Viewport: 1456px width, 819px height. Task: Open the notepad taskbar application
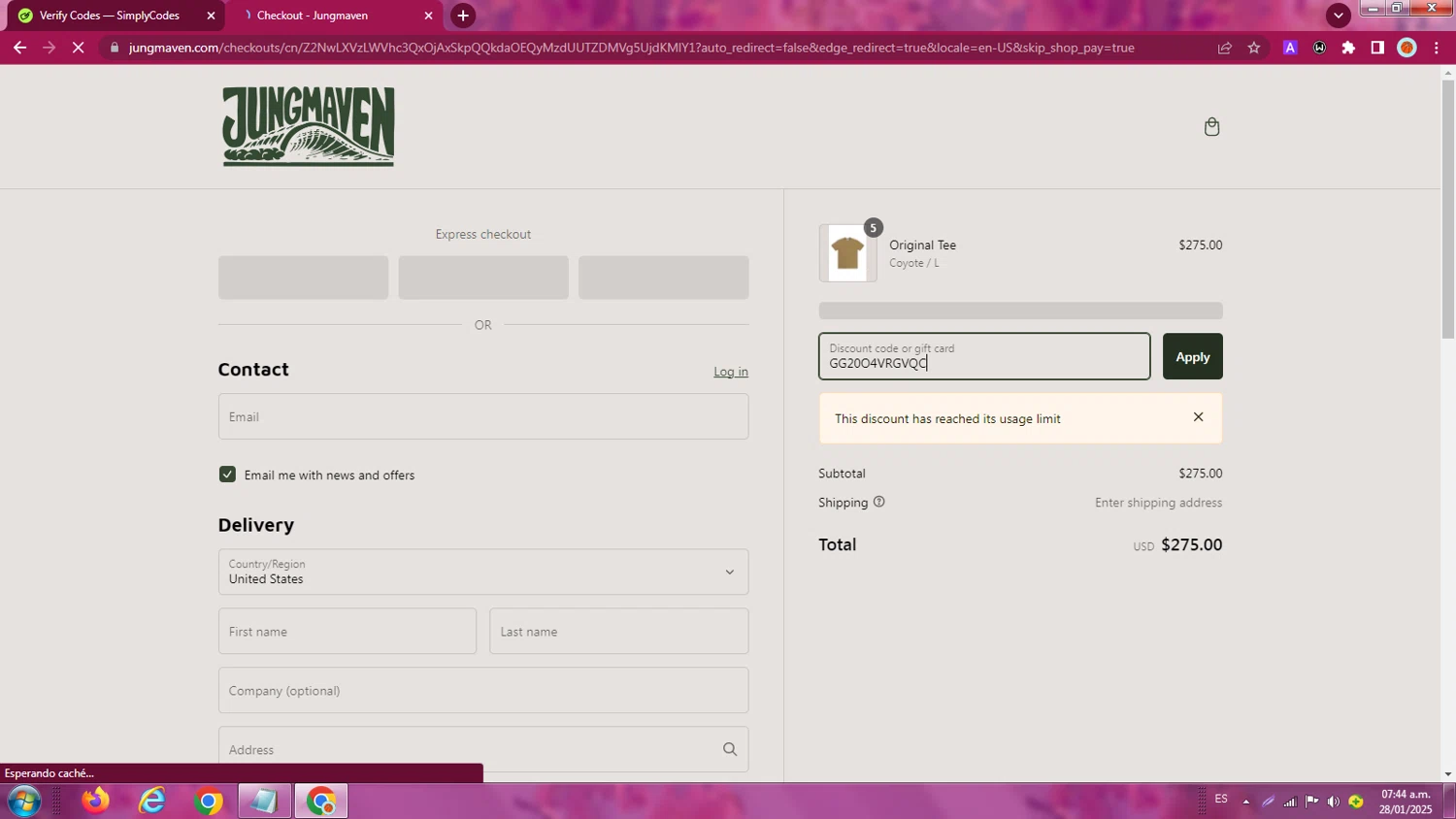(264, 801)
